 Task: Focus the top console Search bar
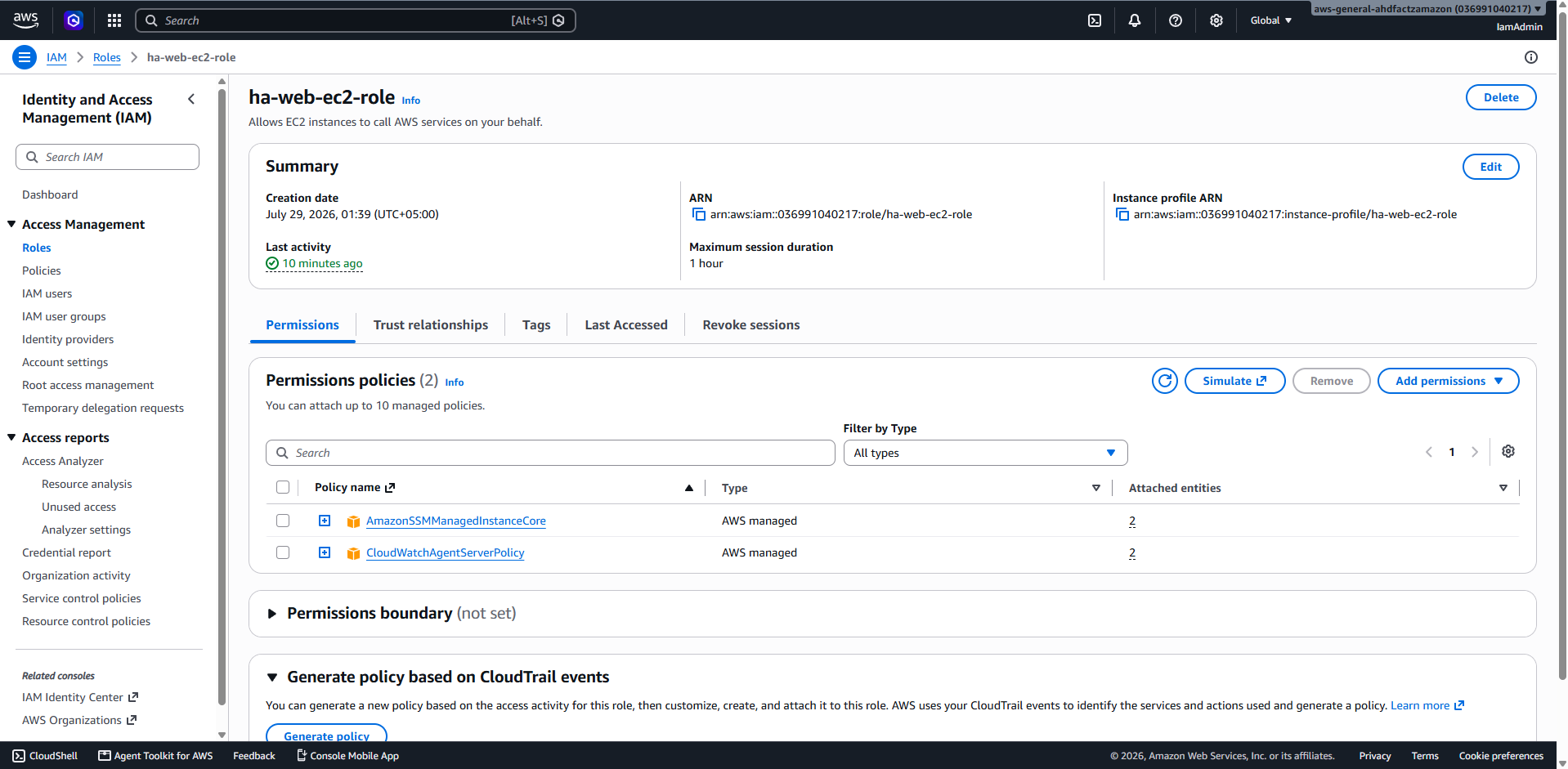(356, 20)
